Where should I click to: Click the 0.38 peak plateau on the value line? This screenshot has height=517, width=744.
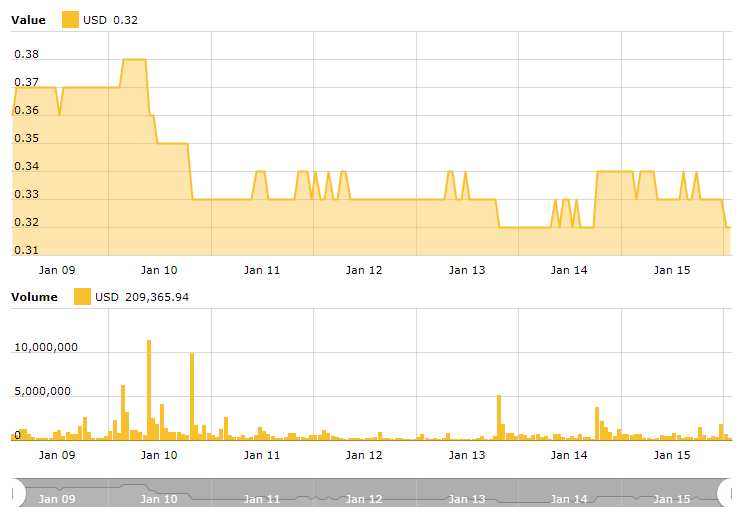click(134, 59)
